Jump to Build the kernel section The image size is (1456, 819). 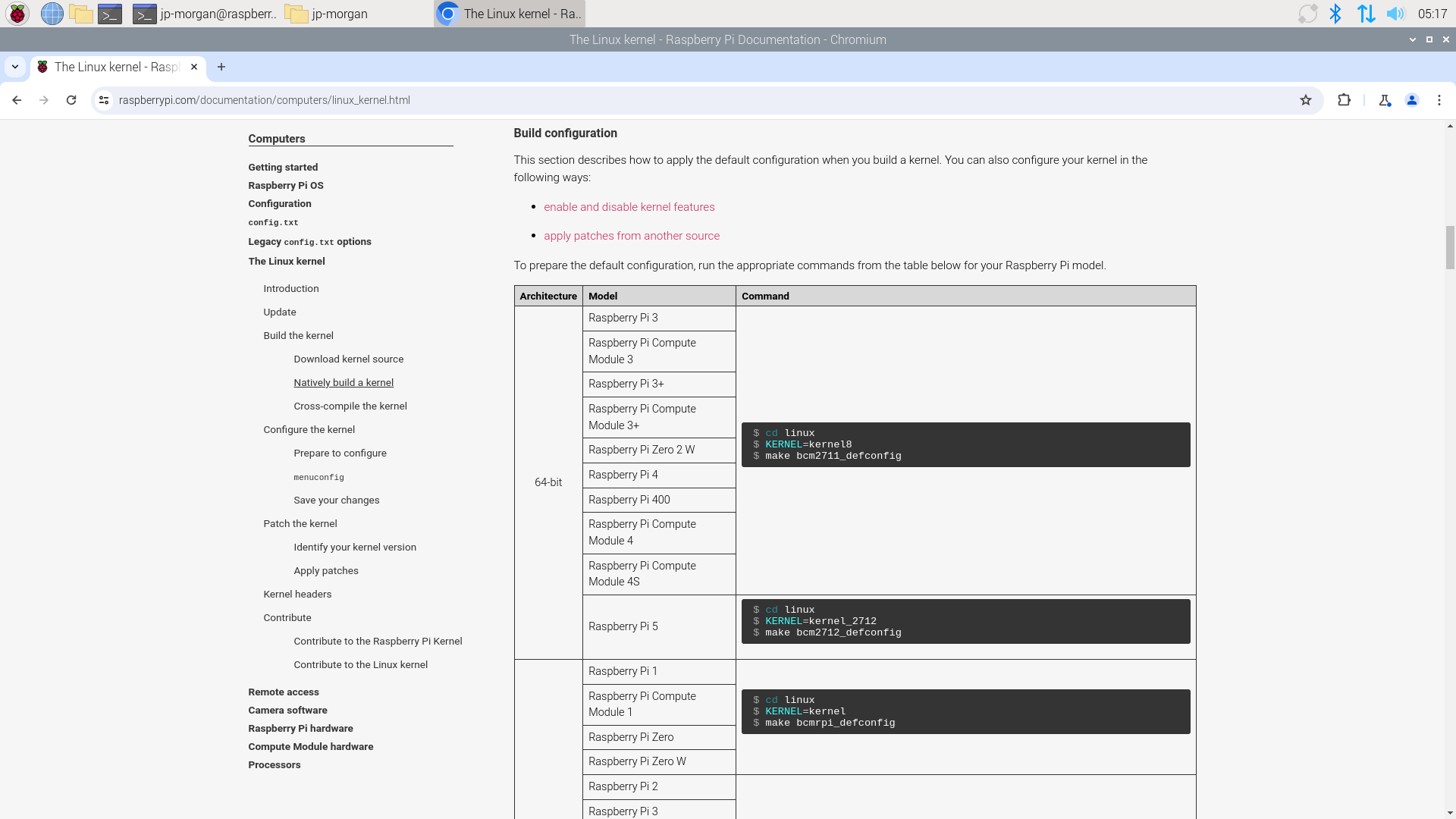(299, 336)
